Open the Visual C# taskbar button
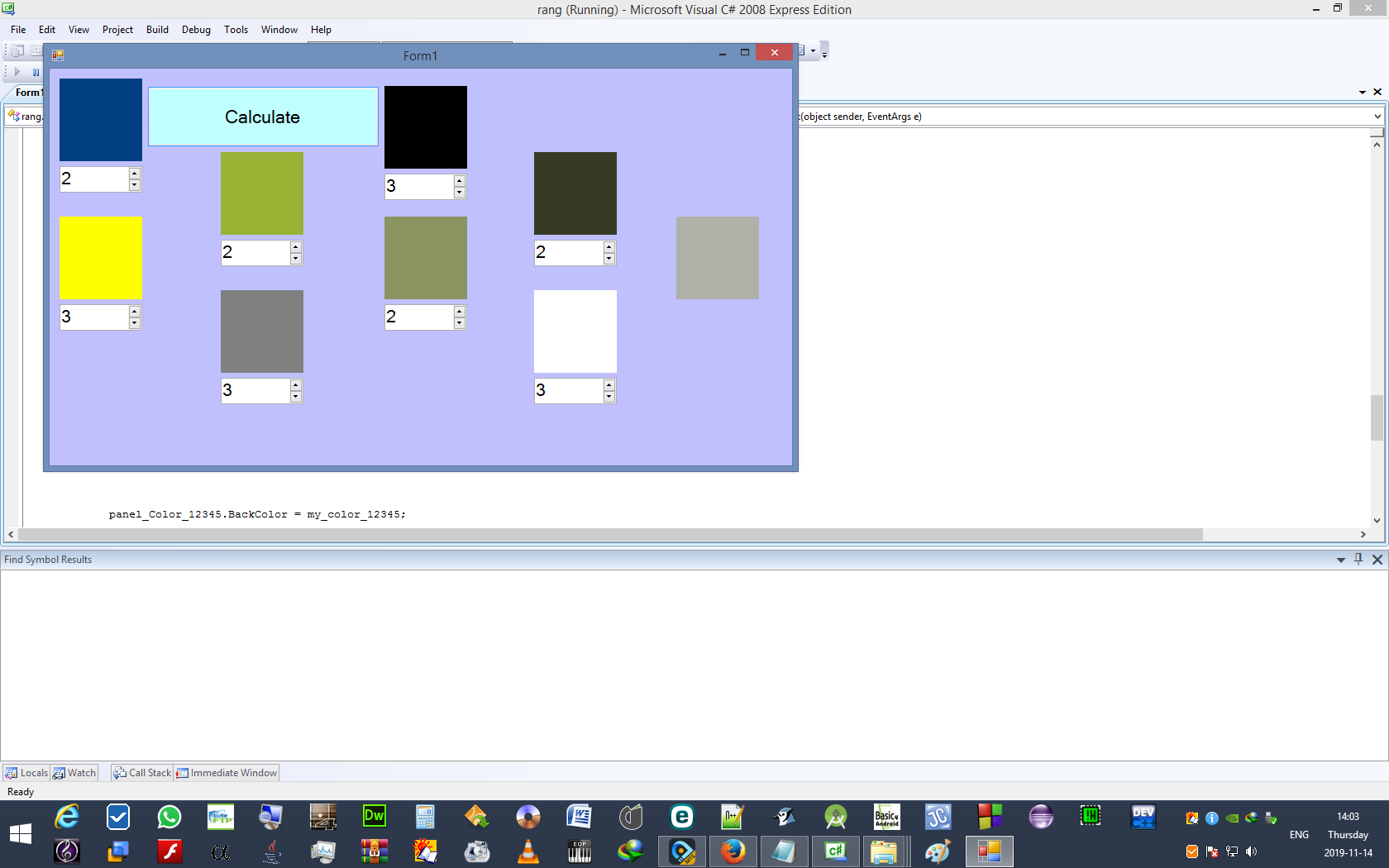1389x868 pixels. point(835,851)
